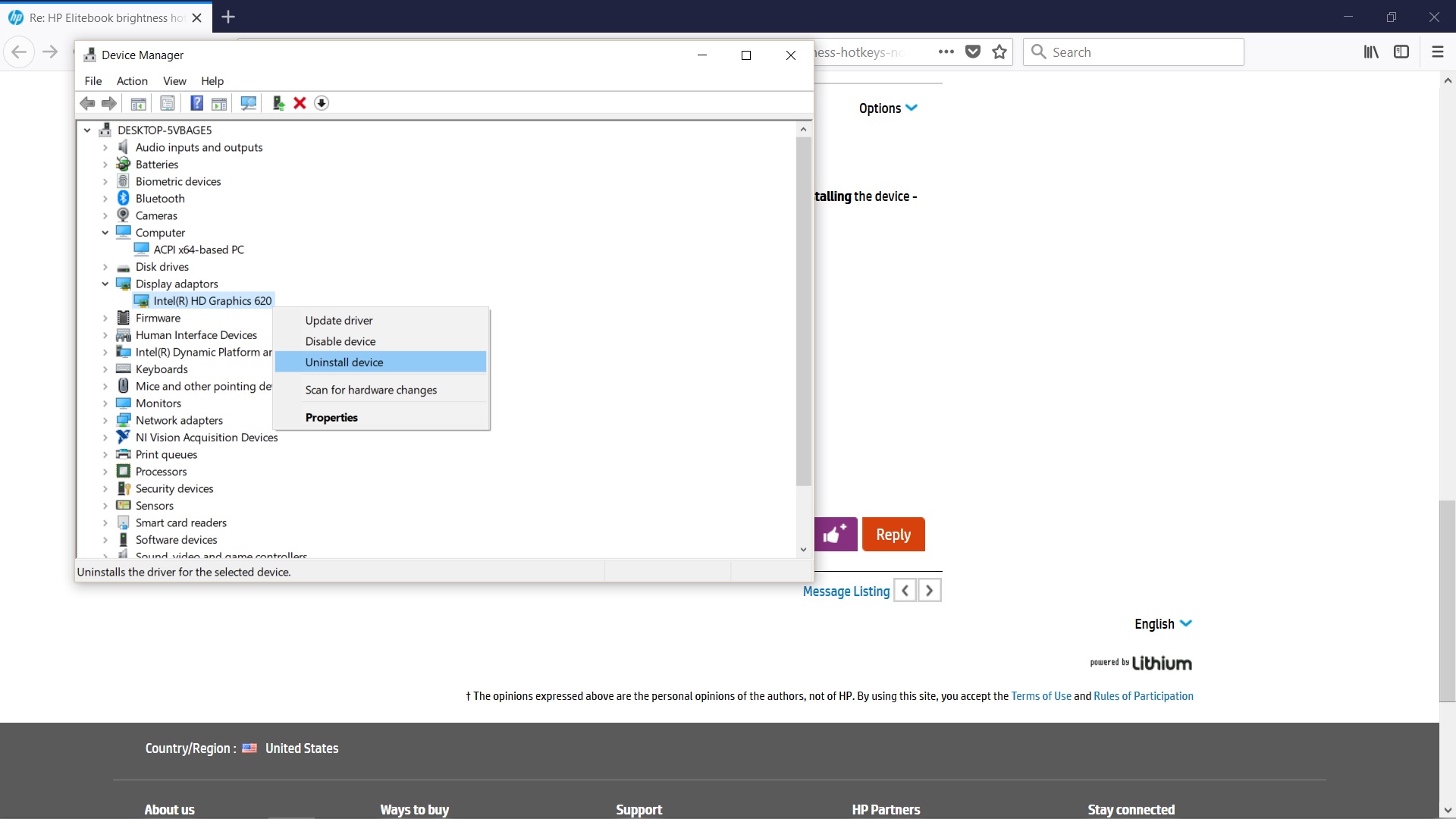
Task: Open the Options dropdown on the forum post
Action: coord(888,108)
